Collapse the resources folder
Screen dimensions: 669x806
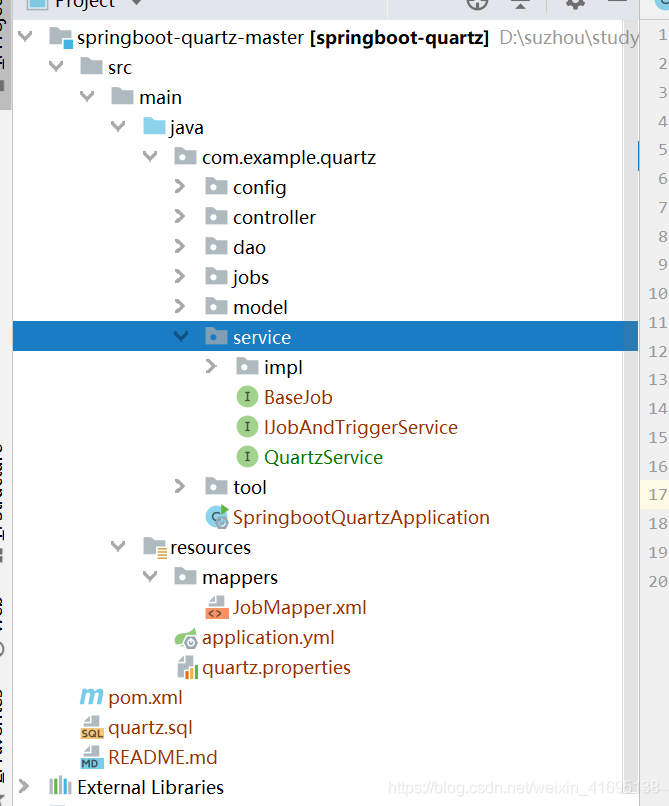tap(118, 546)
